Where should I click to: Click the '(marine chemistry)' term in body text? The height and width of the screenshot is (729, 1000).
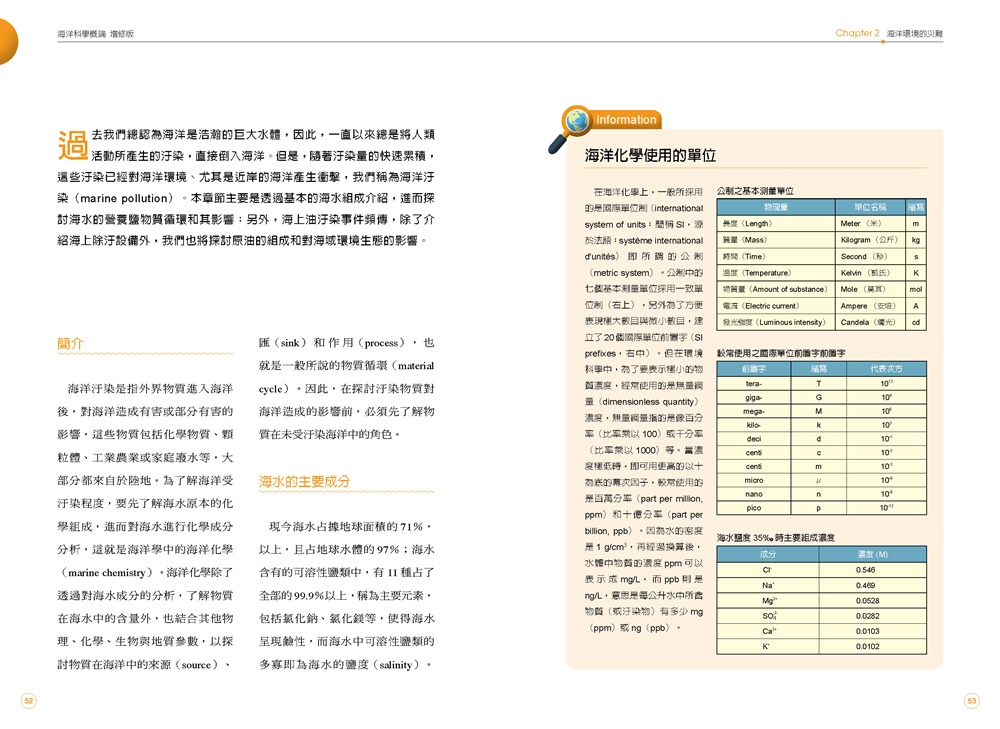(x=107, y=573)
